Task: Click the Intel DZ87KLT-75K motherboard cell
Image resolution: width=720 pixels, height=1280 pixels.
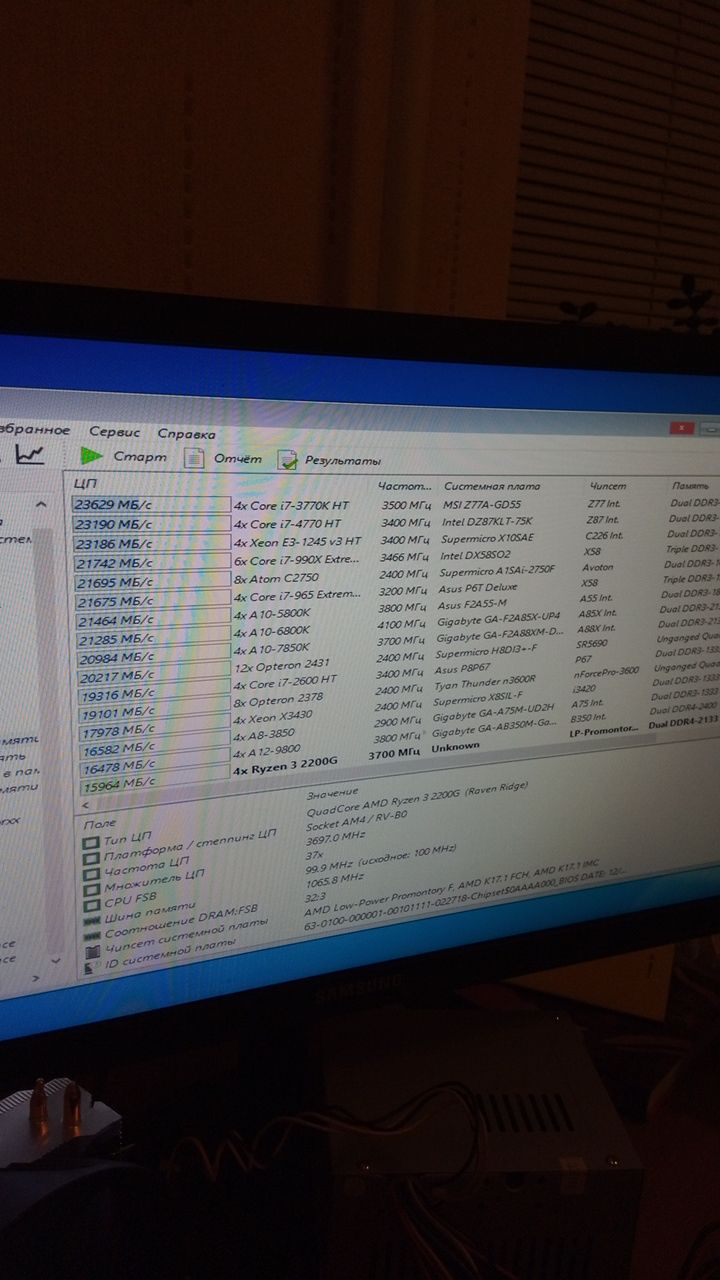Action: coord(487,522)
